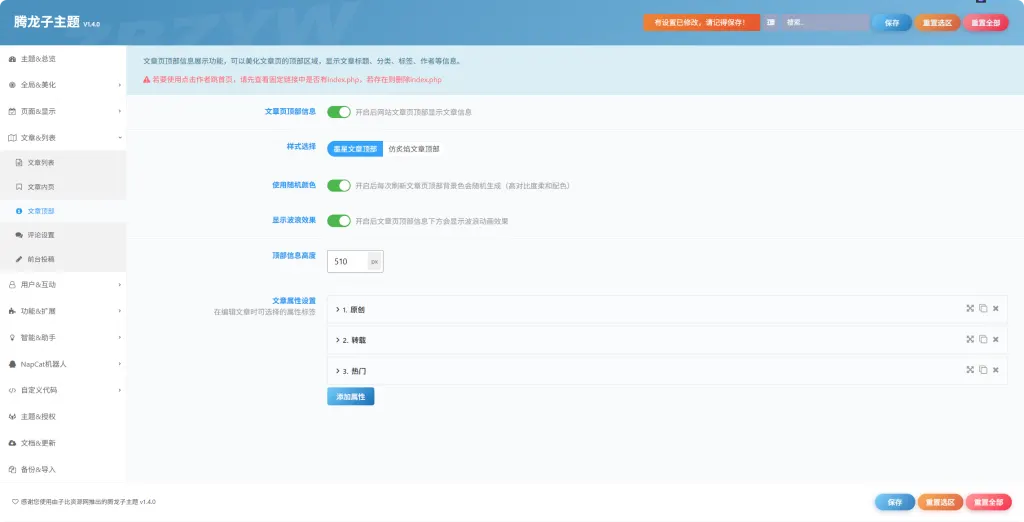Duplicate the 原创 attribute item

click(983, 308)
